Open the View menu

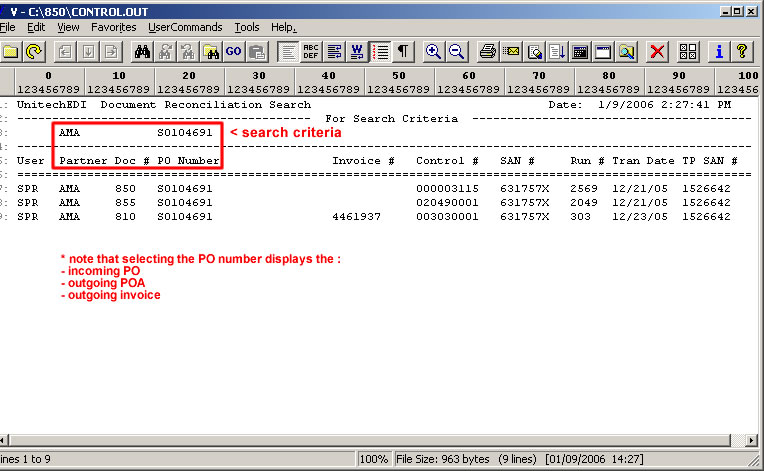click(67, 27)
